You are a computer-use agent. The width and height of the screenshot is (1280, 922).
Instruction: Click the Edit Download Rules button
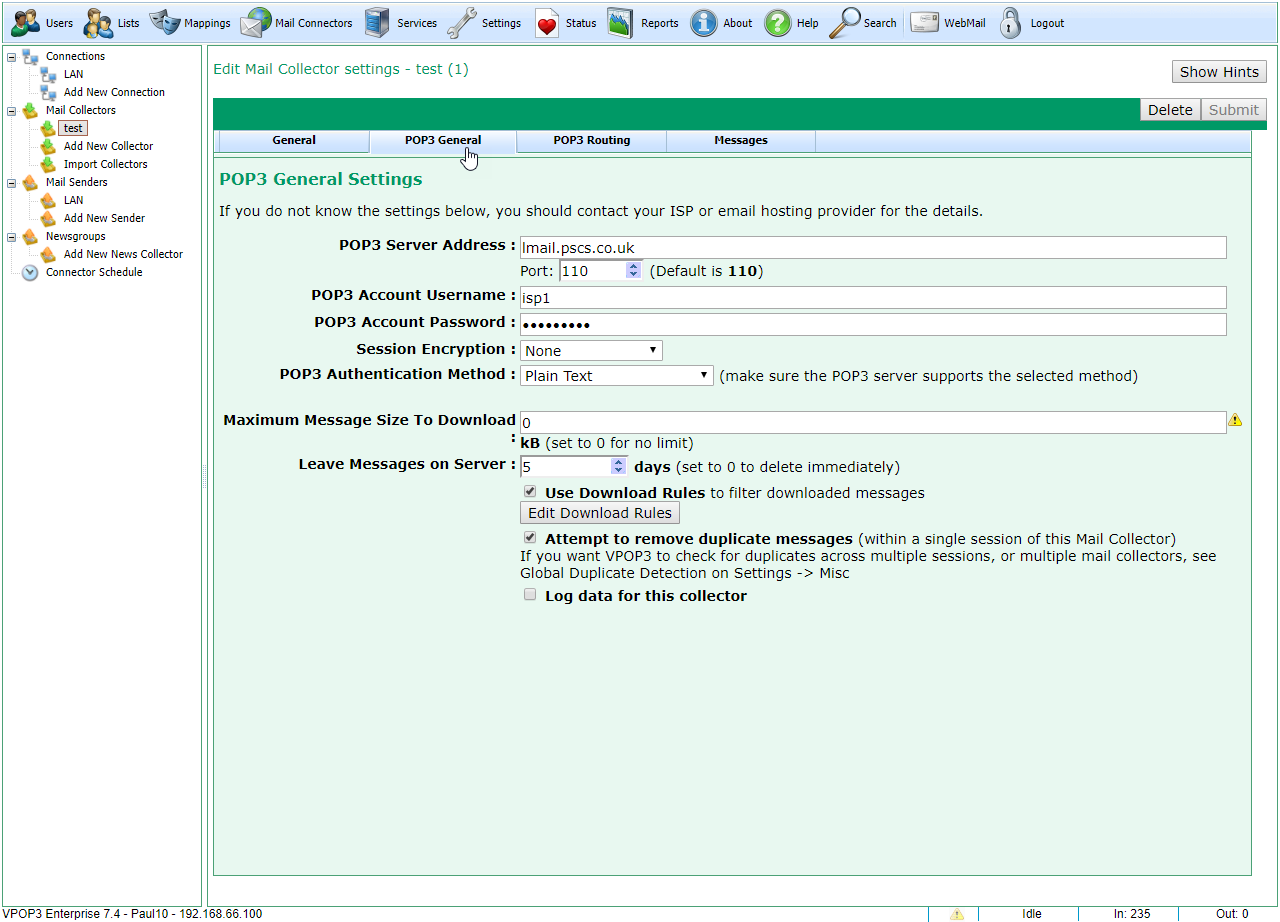[600, 513]
